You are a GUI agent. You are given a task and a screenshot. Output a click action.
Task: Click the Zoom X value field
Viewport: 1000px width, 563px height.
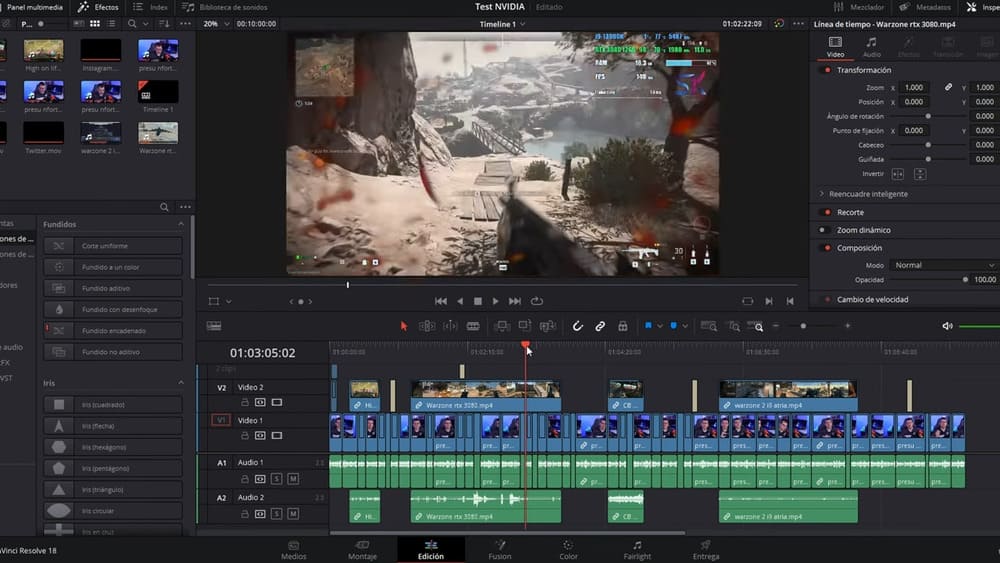[914, 87]
